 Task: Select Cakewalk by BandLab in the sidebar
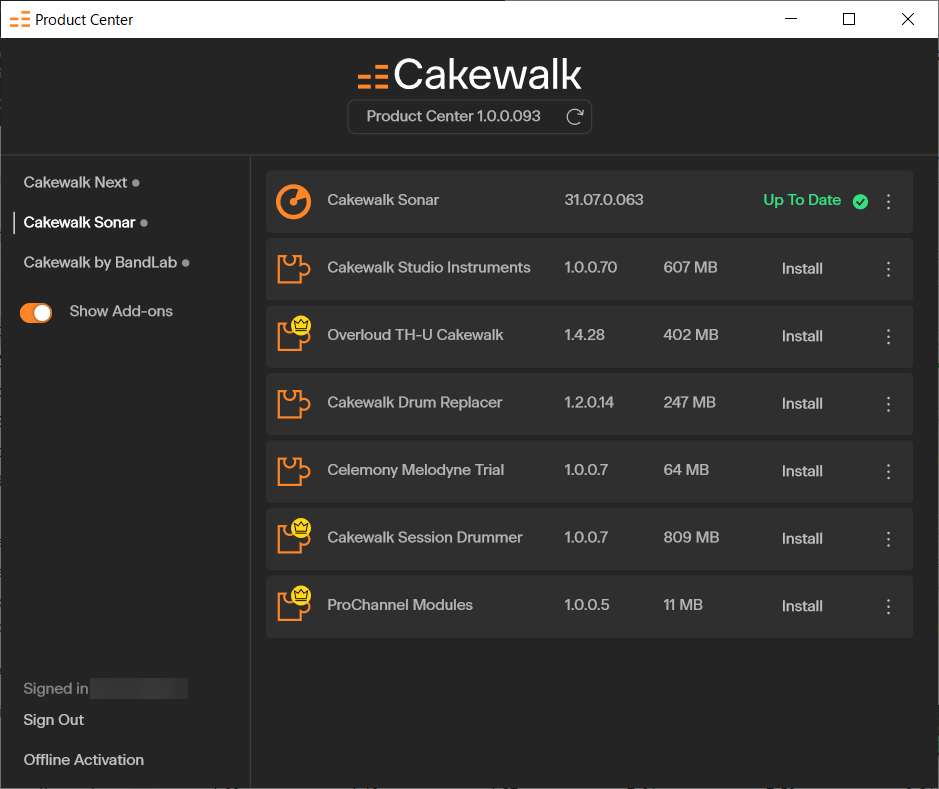[x=101, y=262]
